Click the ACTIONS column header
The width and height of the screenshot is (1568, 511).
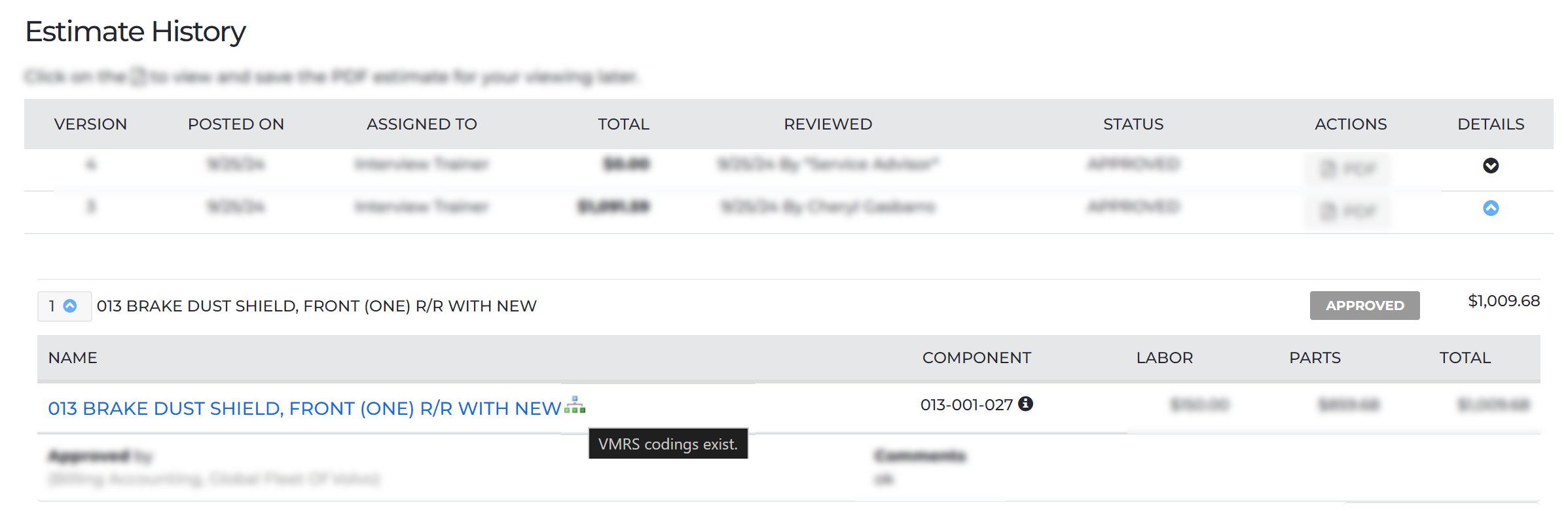[x=1351, y=124]
